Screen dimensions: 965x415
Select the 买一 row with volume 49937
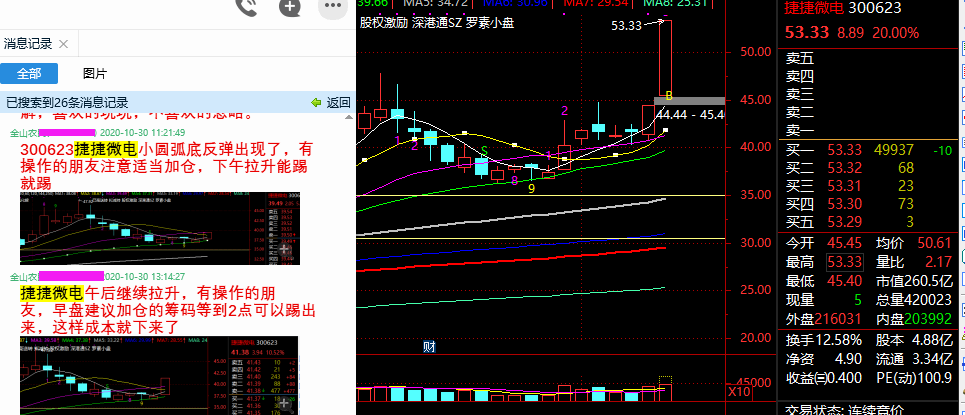tap(869, 150)
